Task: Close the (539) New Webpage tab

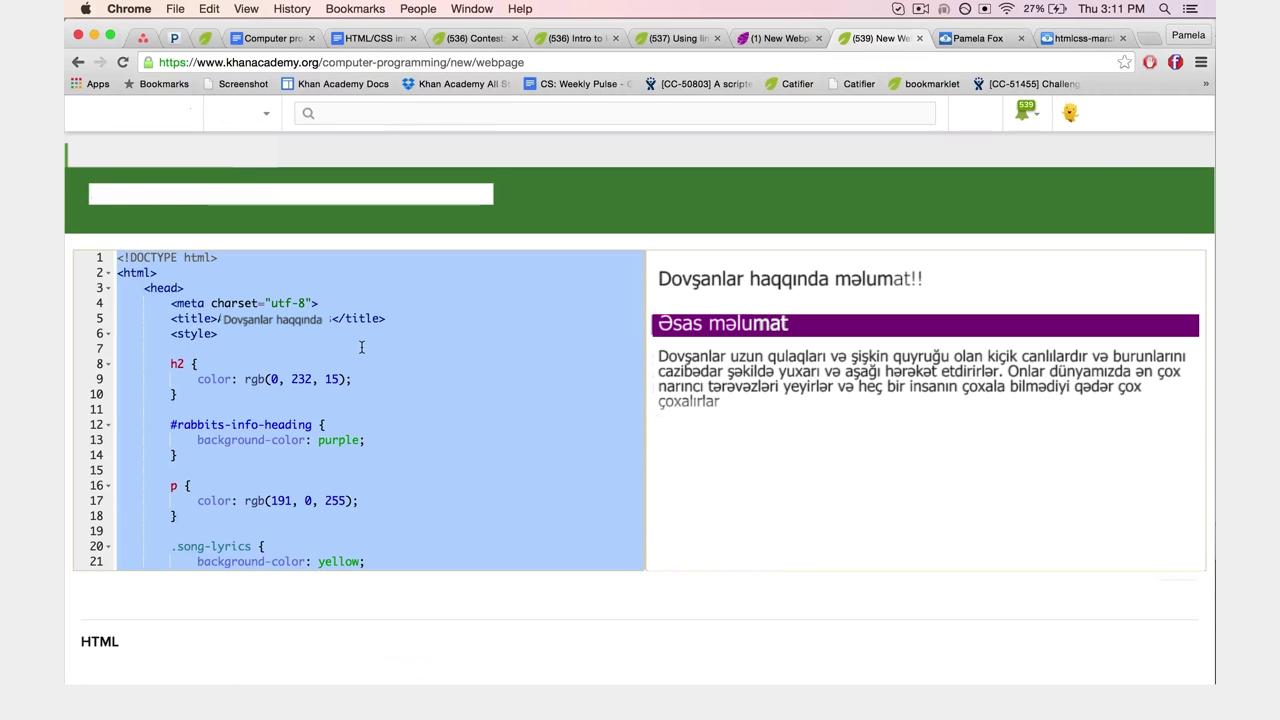Action: point(921,38)
